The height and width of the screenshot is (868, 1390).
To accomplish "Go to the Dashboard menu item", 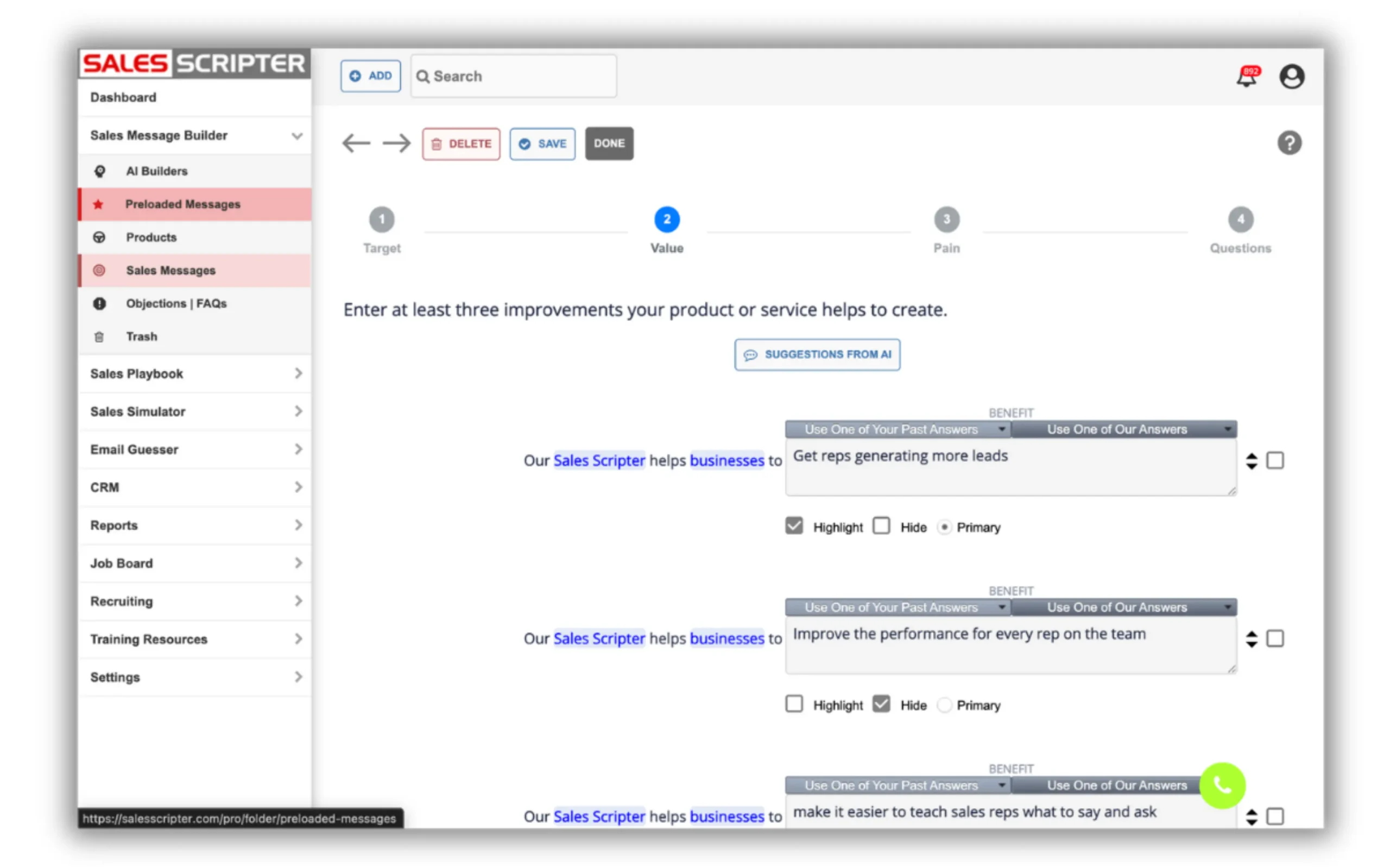I will pyautogui.click(x=123, y=97).
